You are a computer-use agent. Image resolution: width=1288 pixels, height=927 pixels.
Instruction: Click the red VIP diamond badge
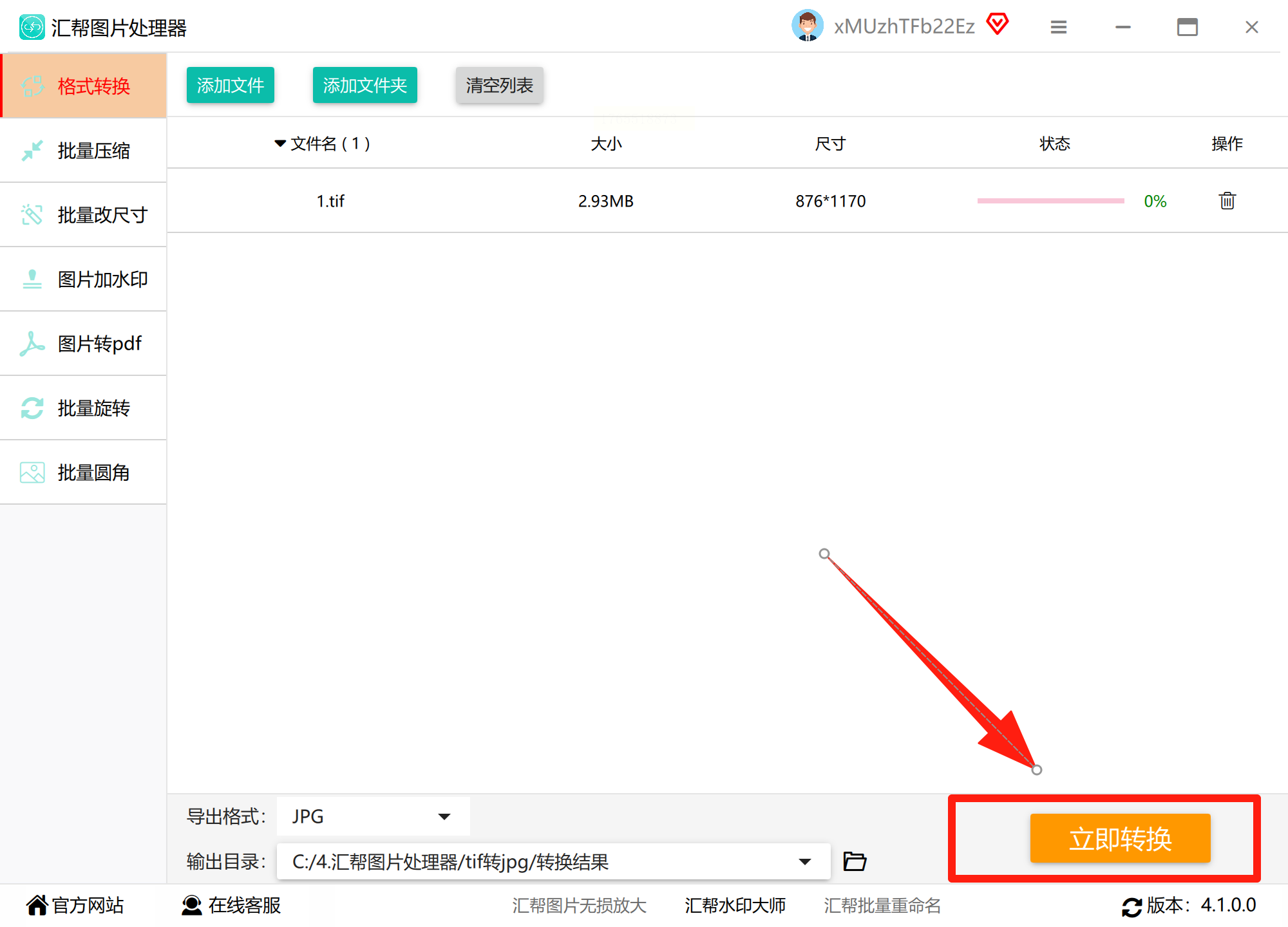997,24
